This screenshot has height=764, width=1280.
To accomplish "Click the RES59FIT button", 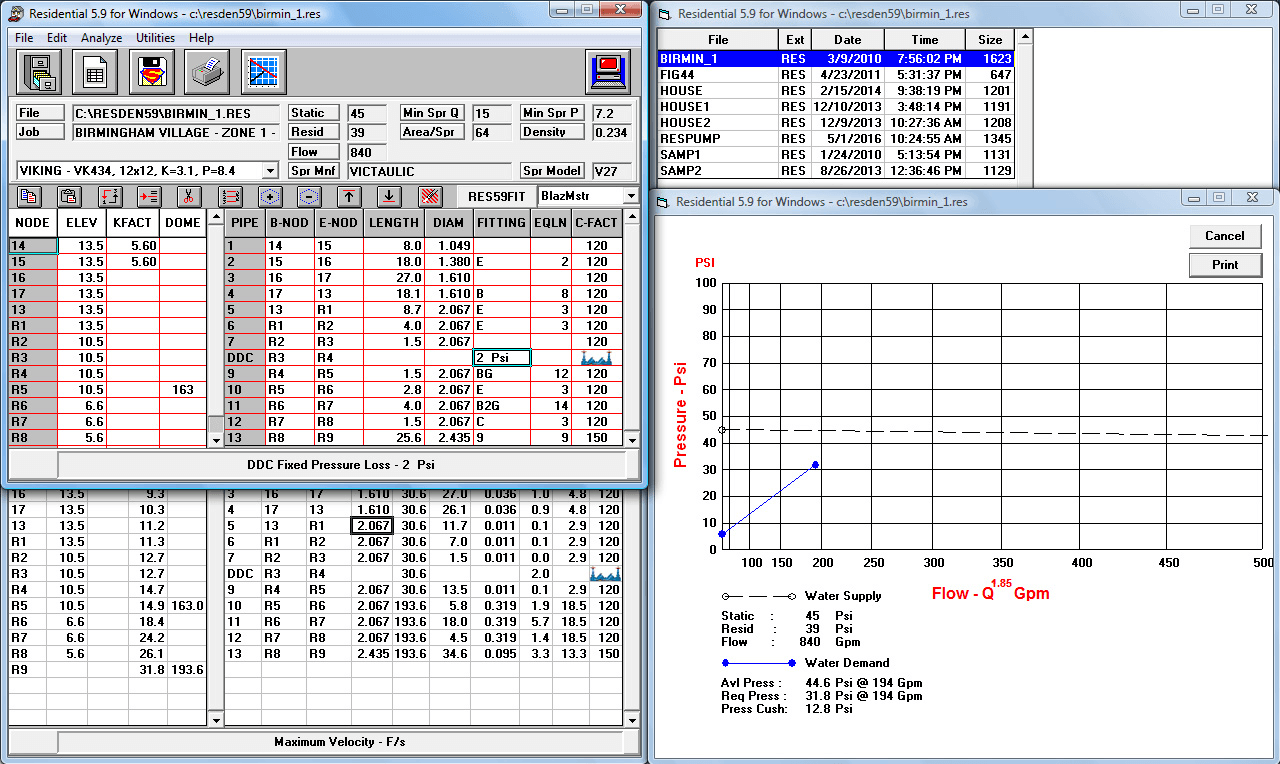I will tap(496, 196).
